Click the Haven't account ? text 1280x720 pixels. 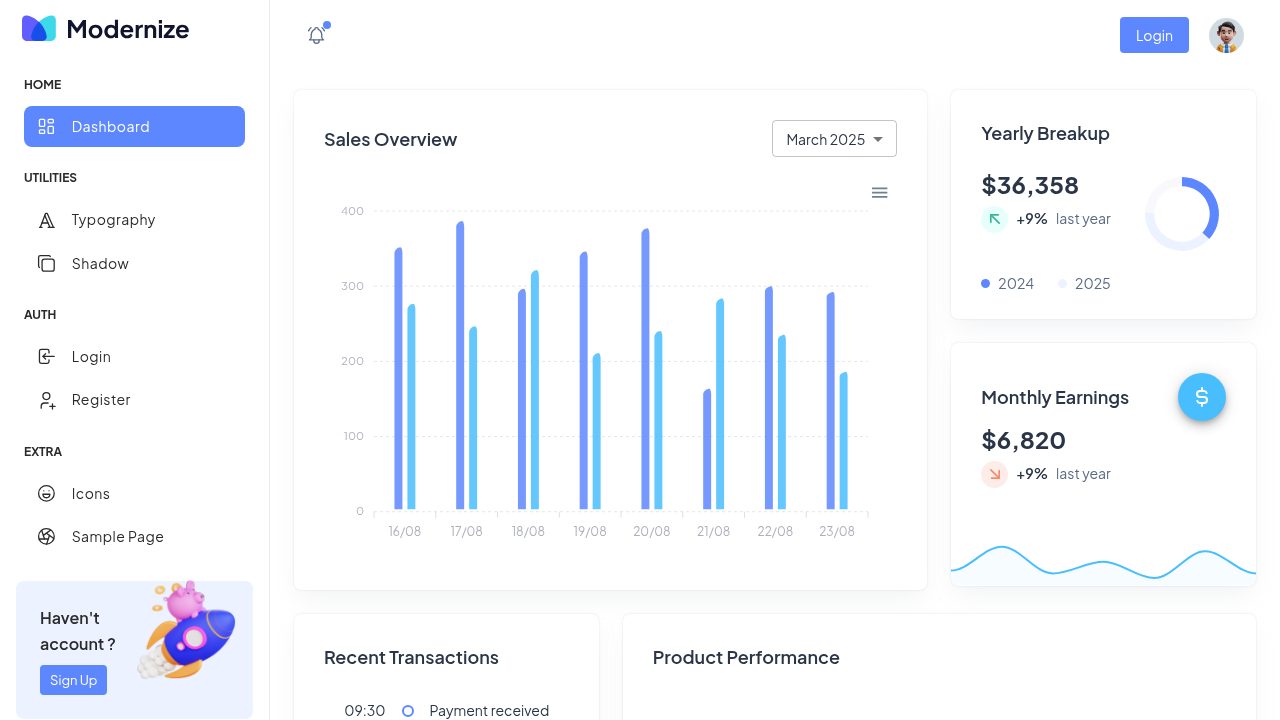[x=78, y=631]
